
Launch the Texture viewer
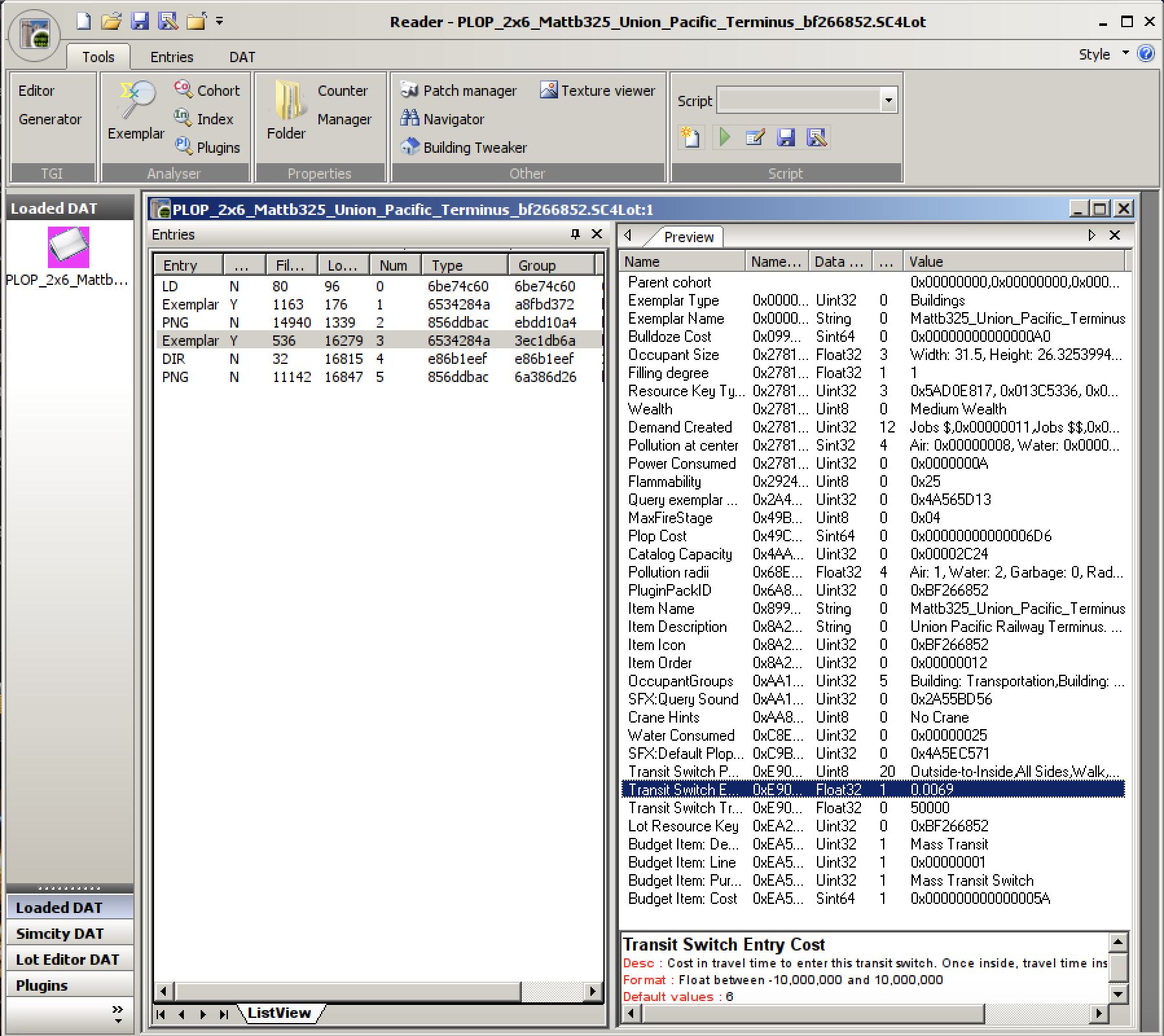pos(598,91)
